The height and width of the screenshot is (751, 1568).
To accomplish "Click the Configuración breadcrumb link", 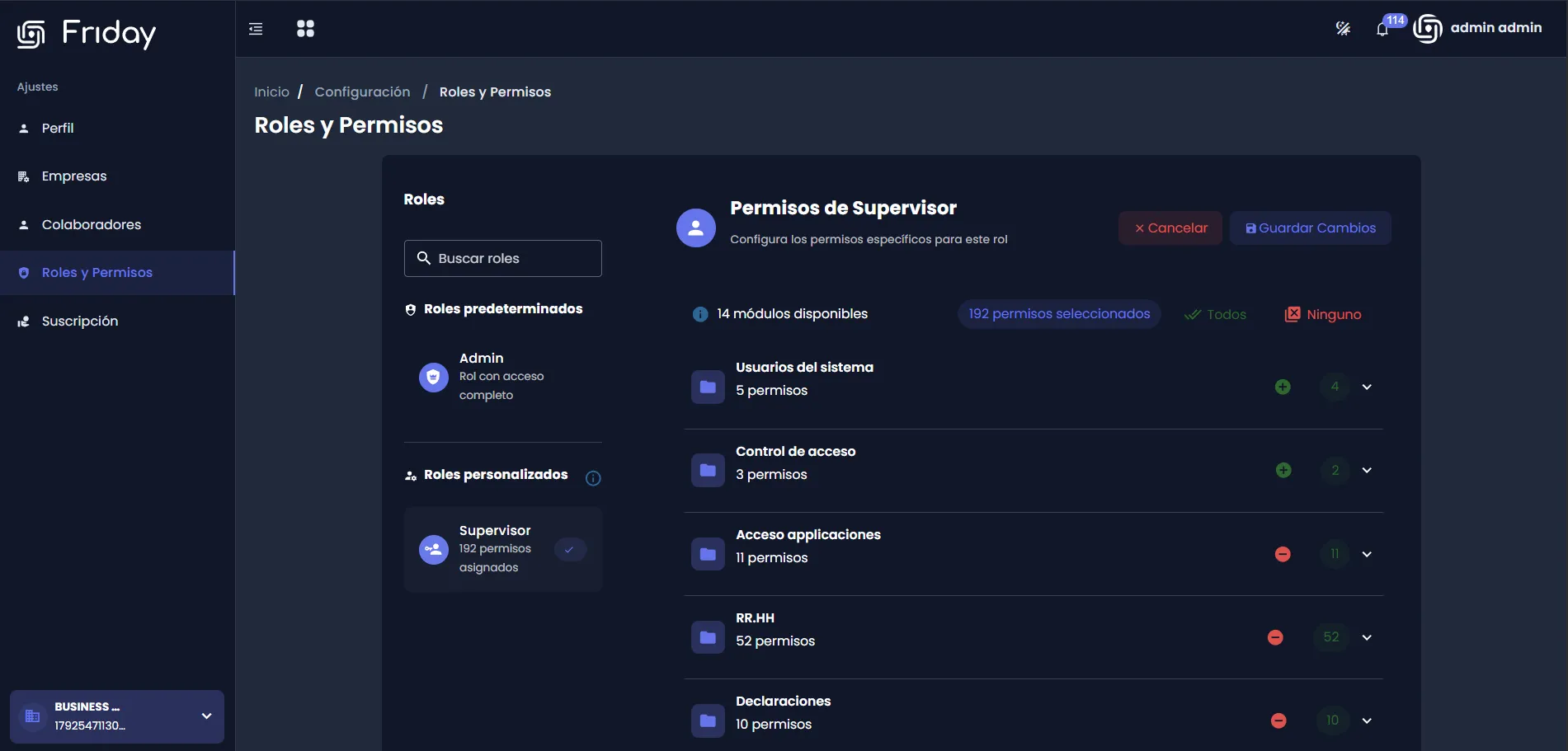I will click(x=362, y=92).
